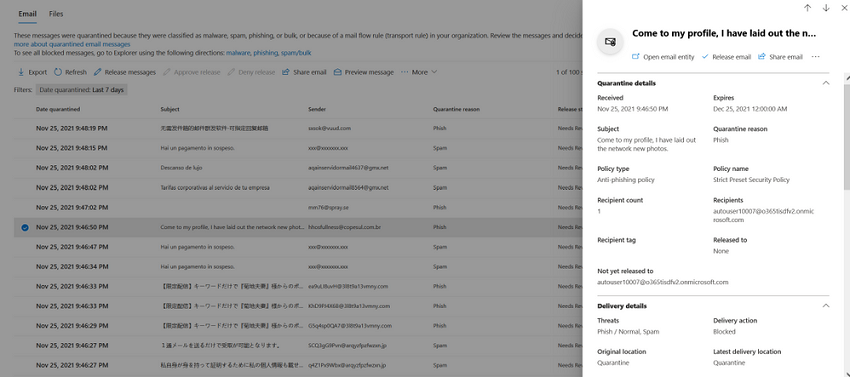Click the Blocked delivery action value

pyautogui.click(x=724, y=331)
